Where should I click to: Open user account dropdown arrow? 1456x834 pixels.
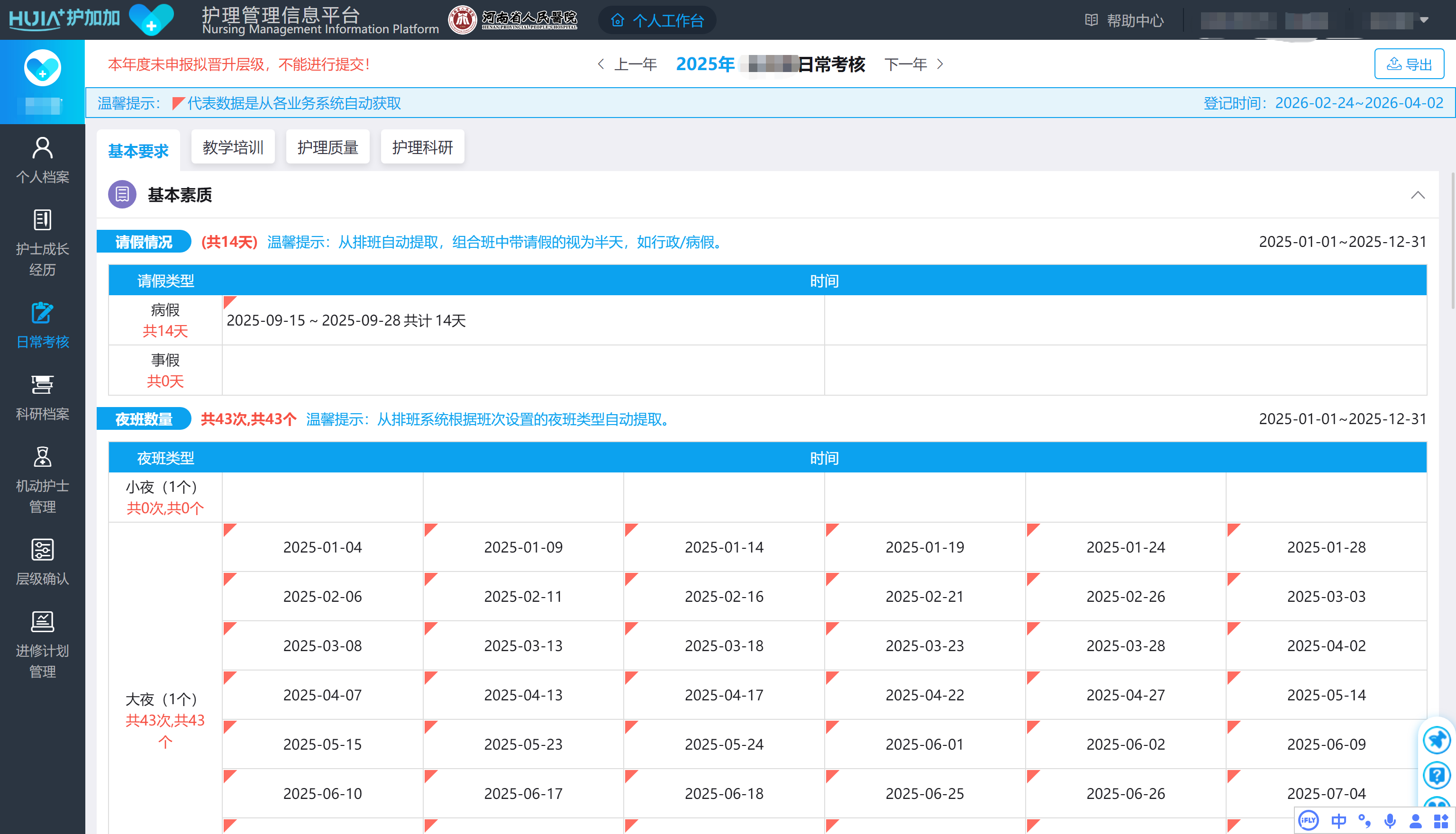(x=1424, y=20)
